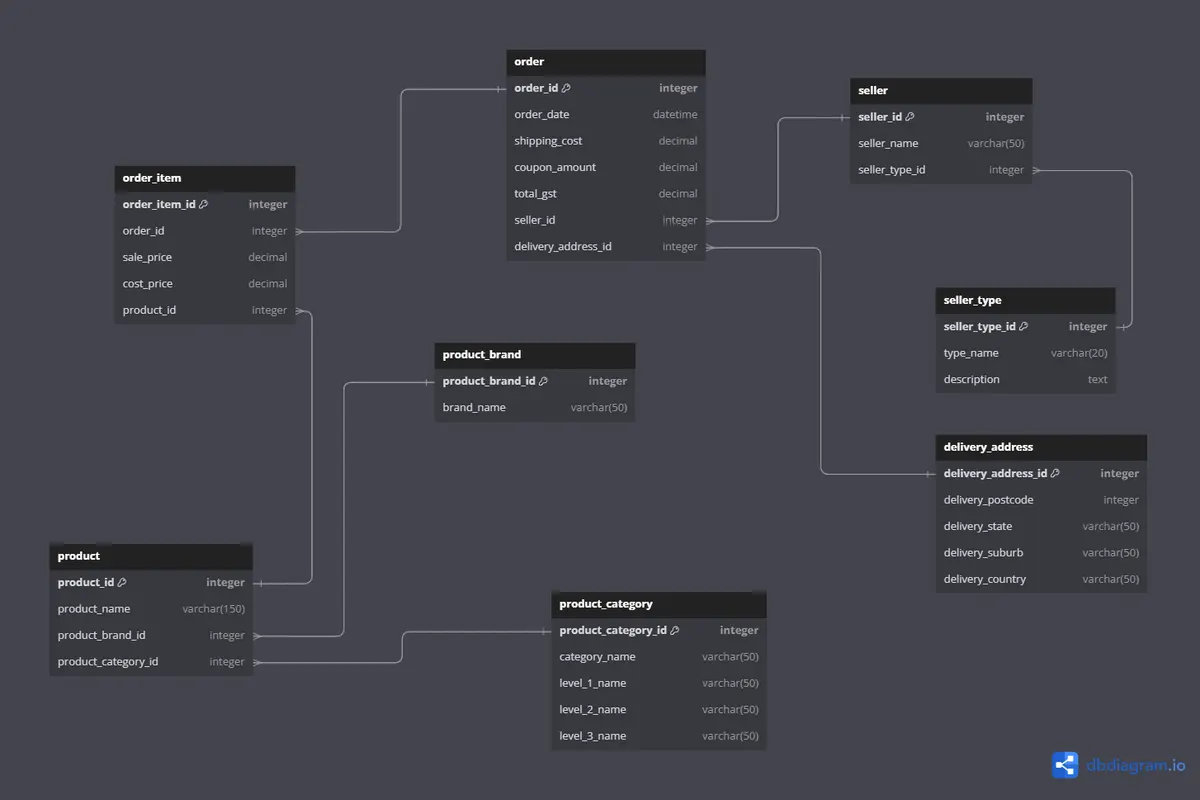Click the total_gst field

click(606, 194)
